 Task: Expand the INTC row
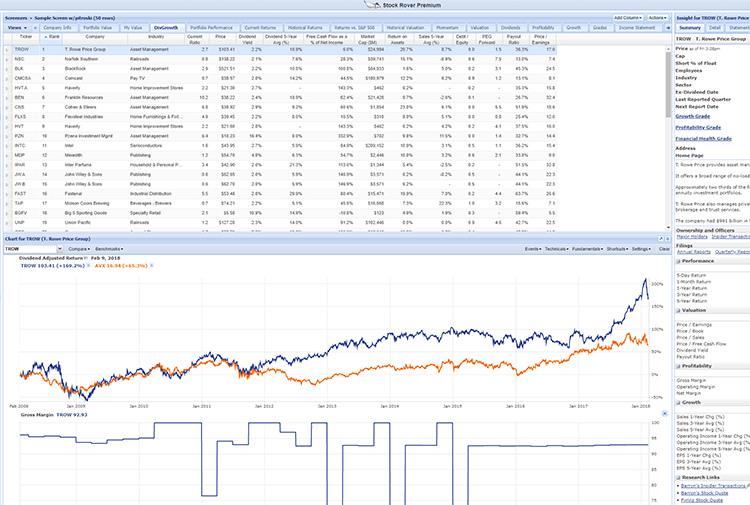tap(7, 146)
